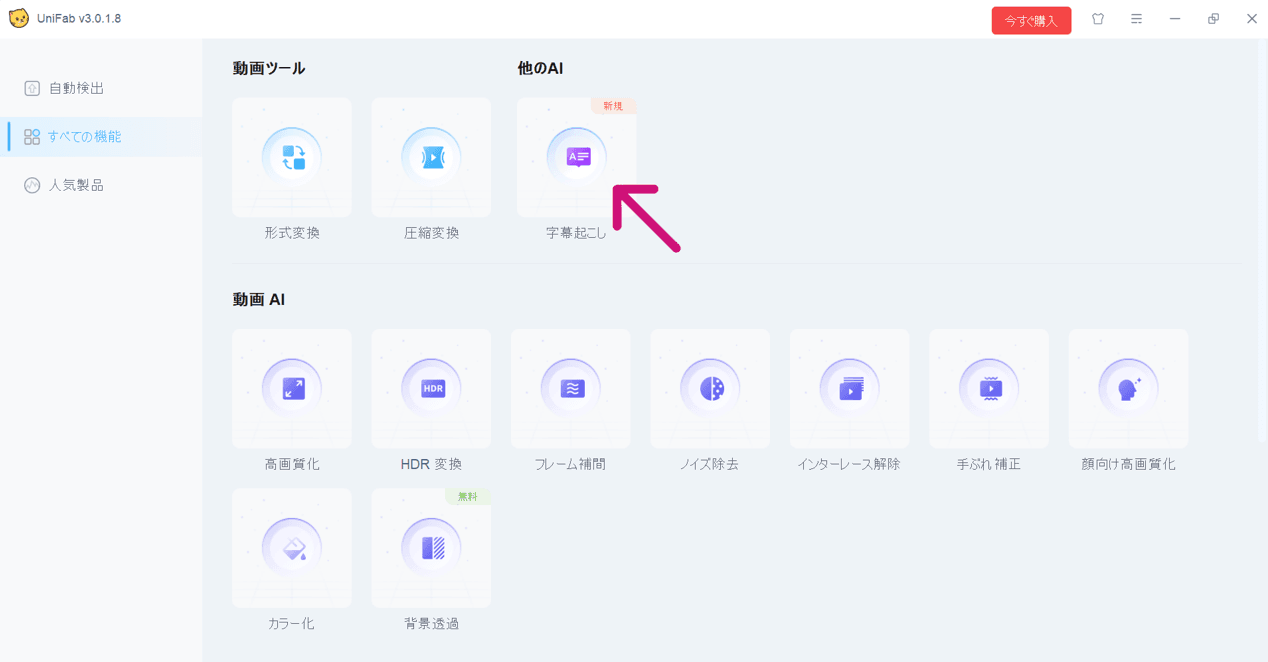Image resolution: width=1268 pixels, height=662 pixels.
Task: Launch the 字幕起こし subtitle transcription tool
Action: click(x=576, y=158)
